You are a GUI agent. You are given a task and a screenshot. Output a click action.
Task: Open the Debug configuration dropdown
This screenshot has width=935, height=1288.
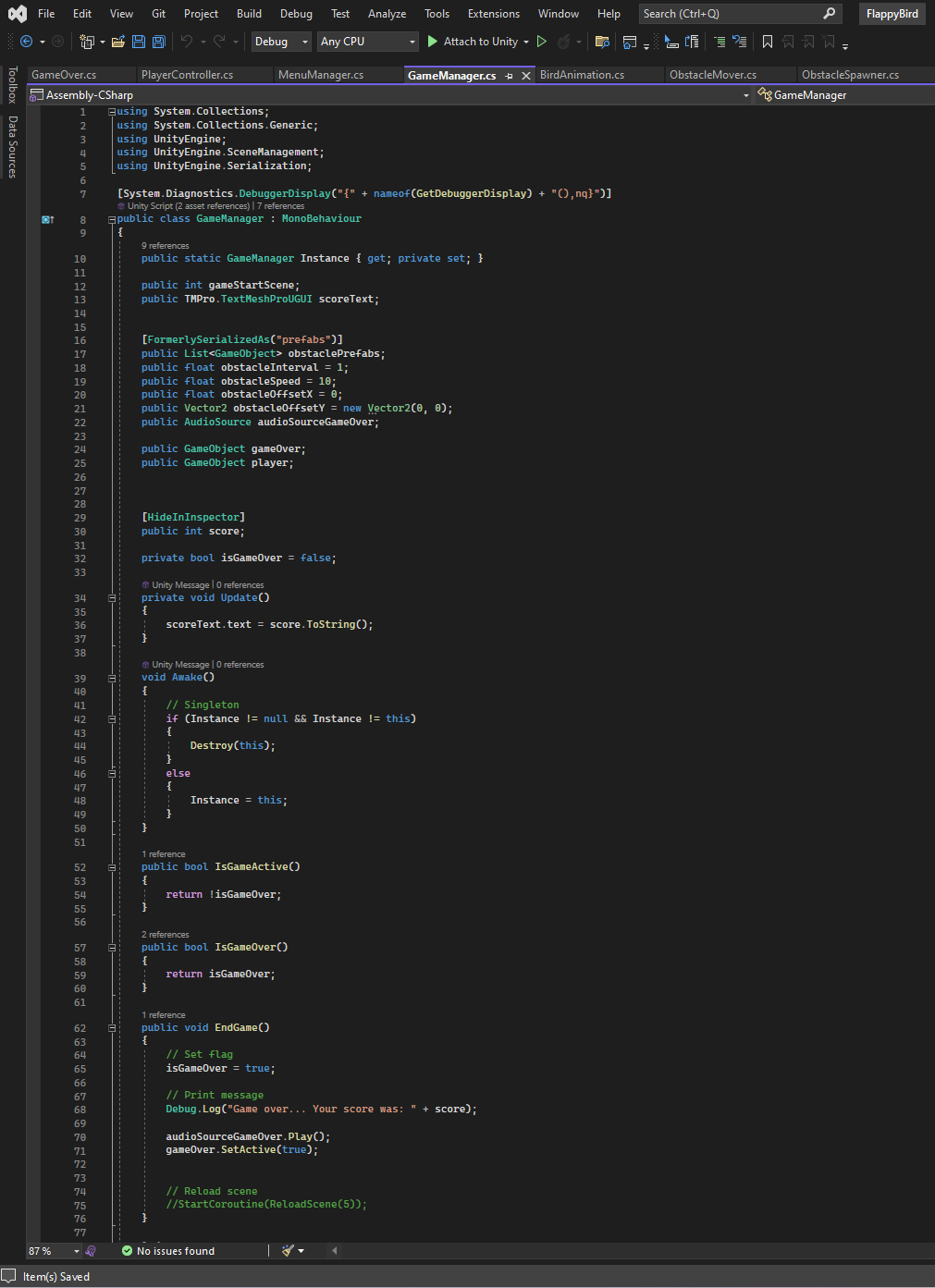click(280, 42)
